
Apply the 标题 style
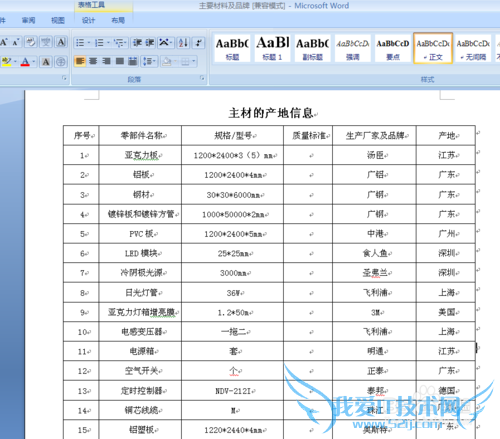(x=232, y=49)
